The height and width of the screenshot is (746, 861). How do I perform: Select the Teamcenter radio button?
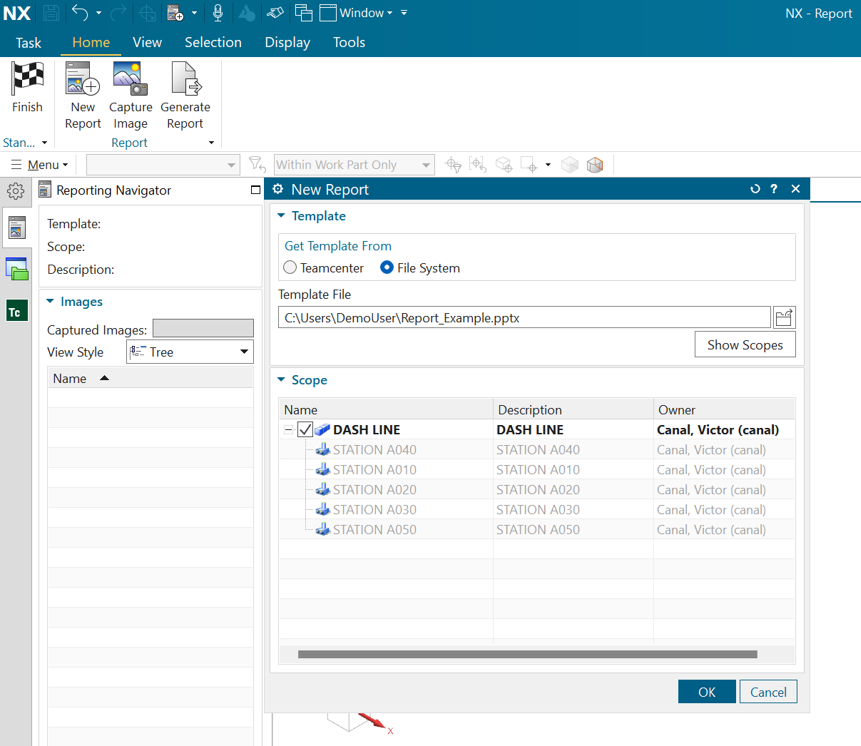point(290,268)
